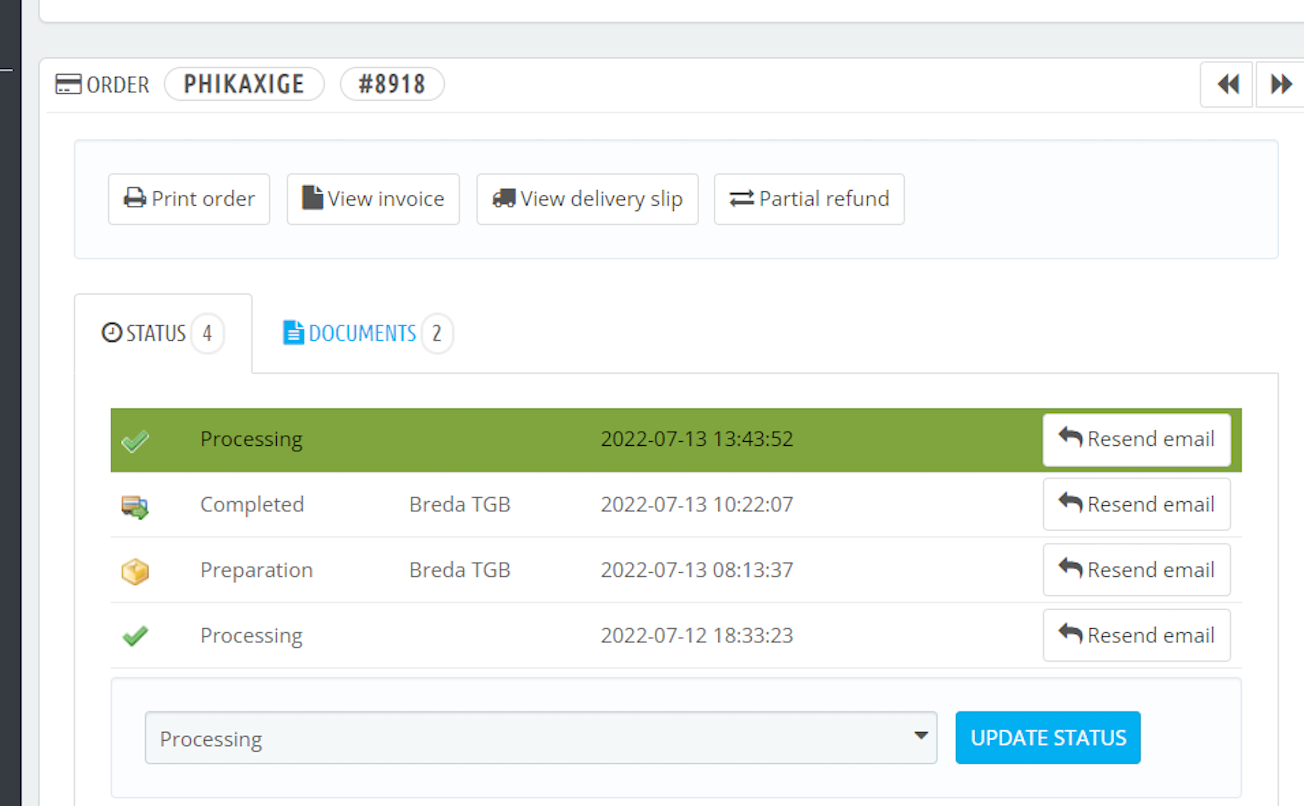The height and width of the screenshot is (806, 1304).
Task: Resend email for 18:33:23 Processing status
Action: 1136,635
